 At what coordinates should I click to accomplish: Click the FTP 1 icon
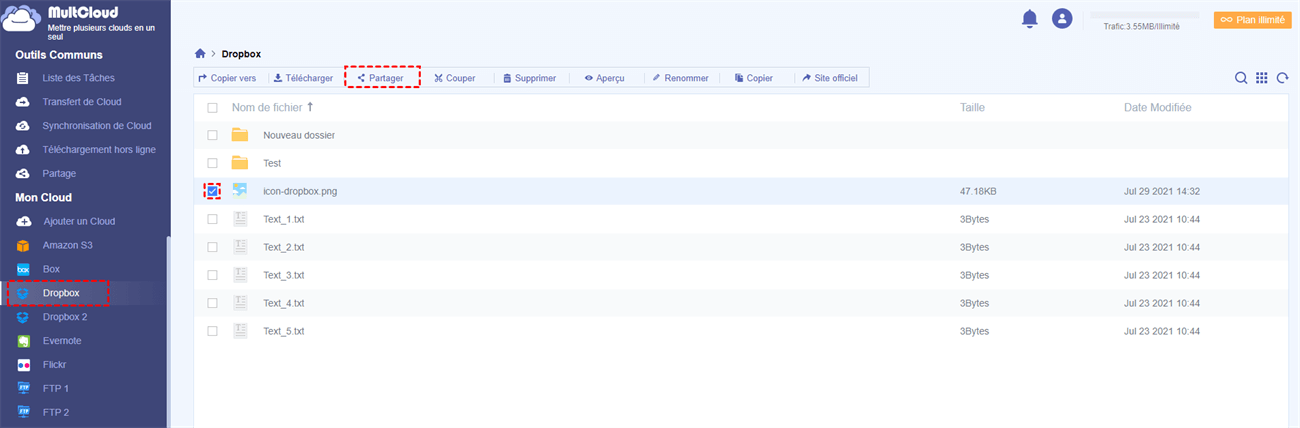(x=23, y=388)
